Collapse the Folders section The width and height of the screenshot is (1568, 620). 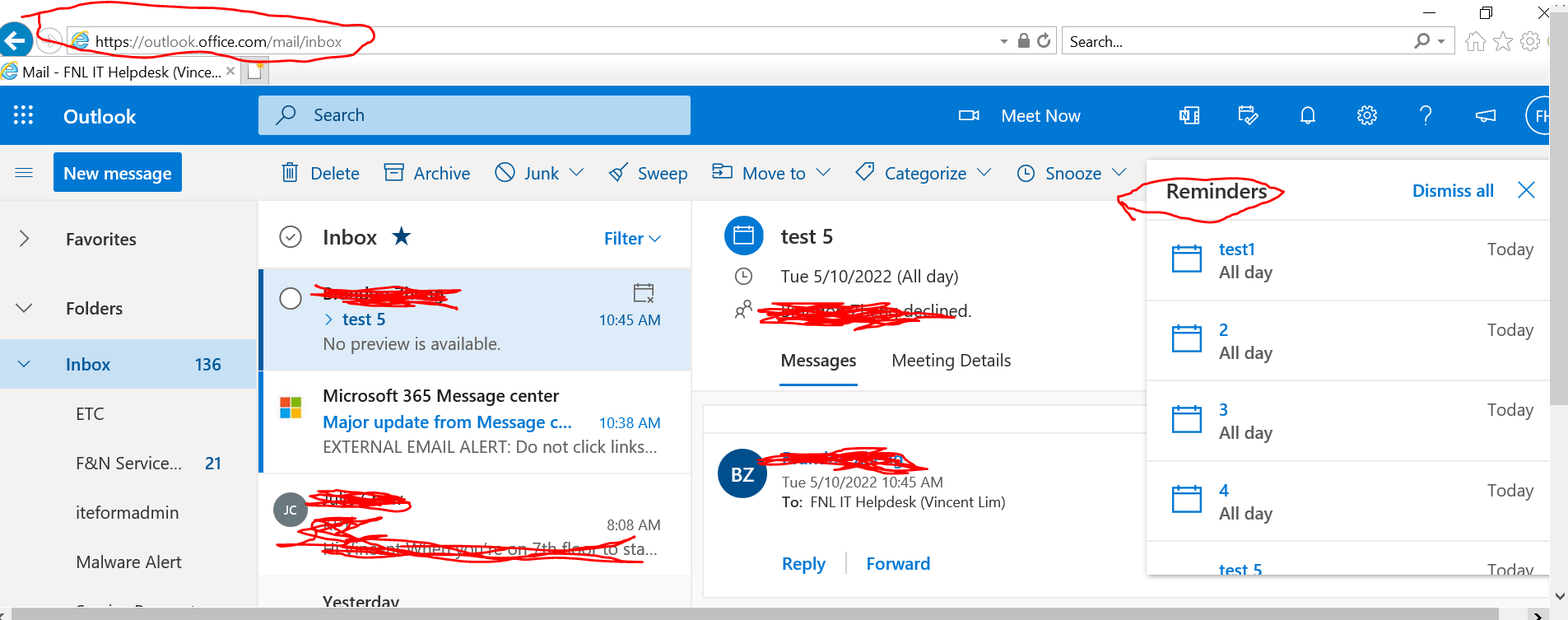24,308
